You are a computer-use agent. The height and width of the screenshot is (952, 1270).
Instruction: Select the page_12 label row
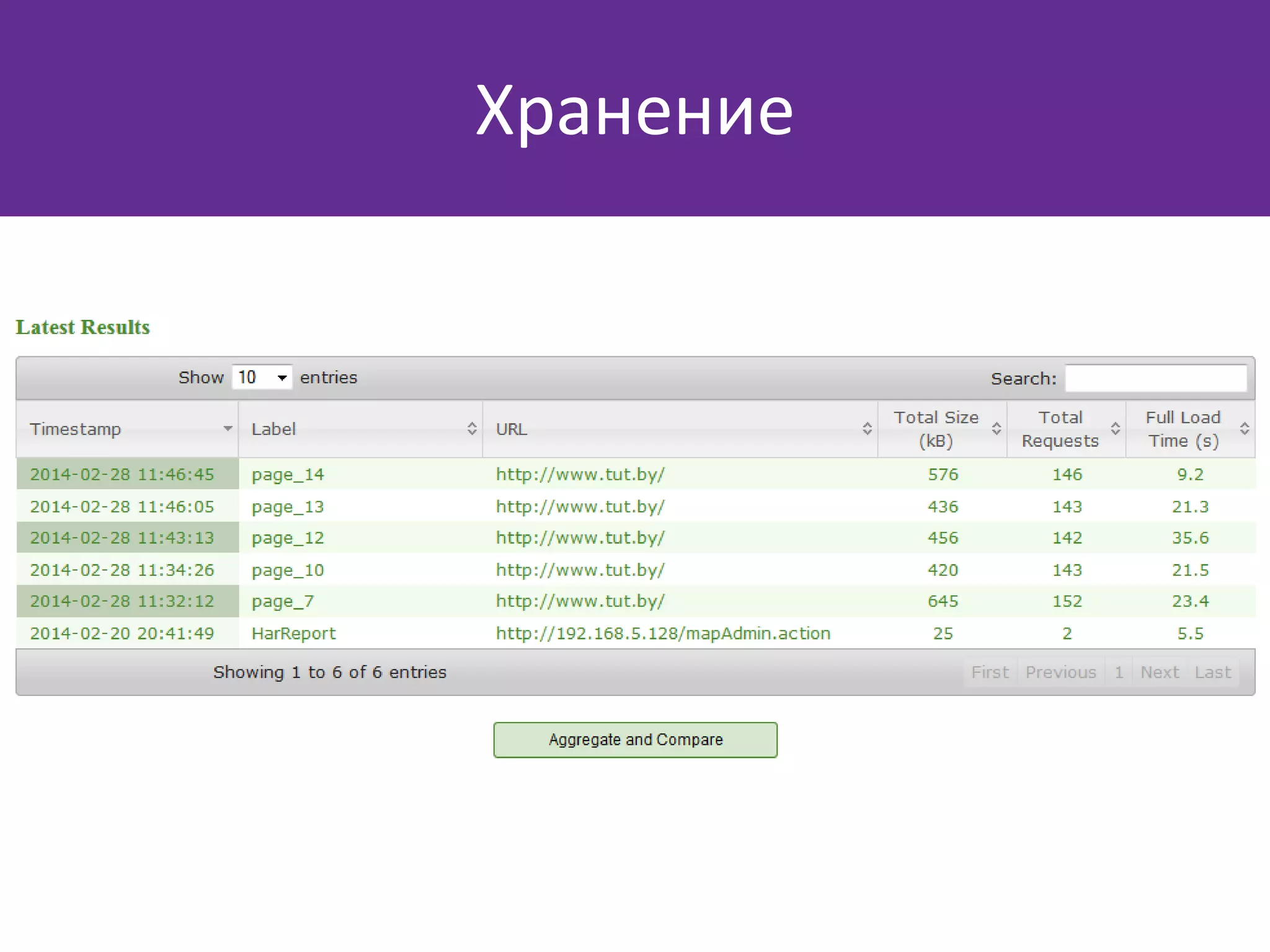pos(288,538)
